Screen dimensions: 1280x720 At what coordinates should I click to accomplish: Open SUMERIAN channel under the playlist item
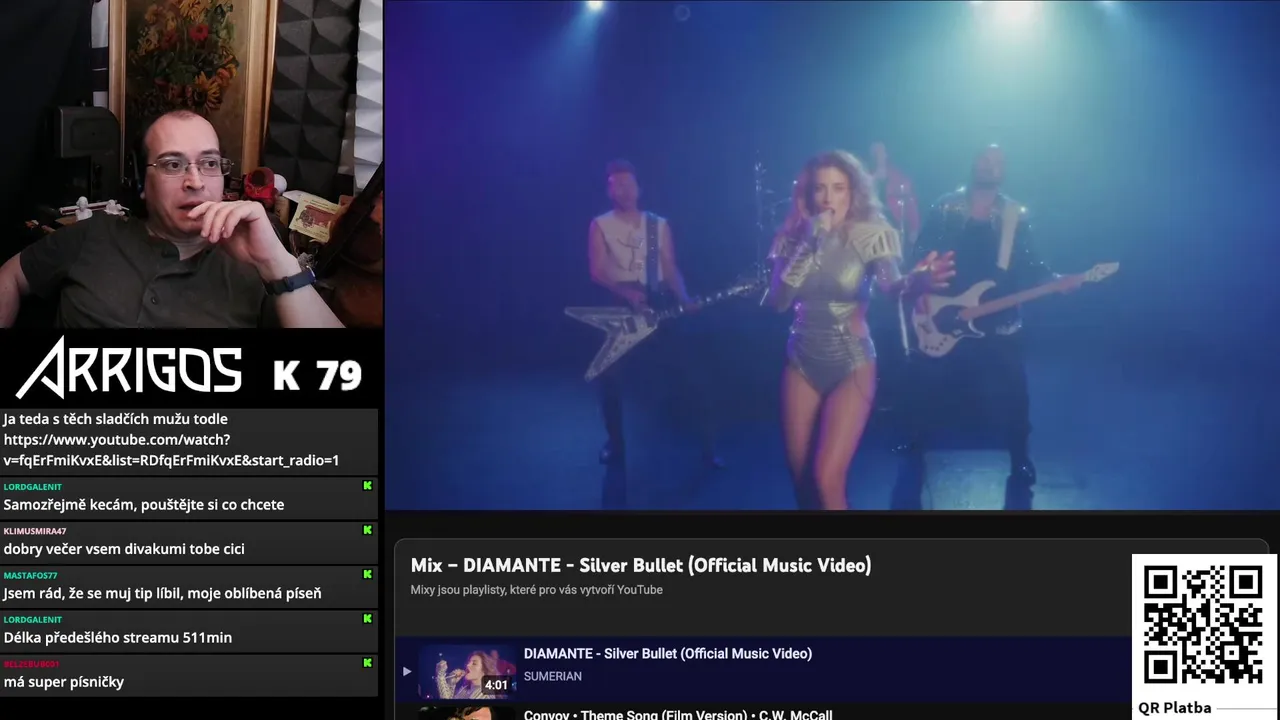pos(553,676)
